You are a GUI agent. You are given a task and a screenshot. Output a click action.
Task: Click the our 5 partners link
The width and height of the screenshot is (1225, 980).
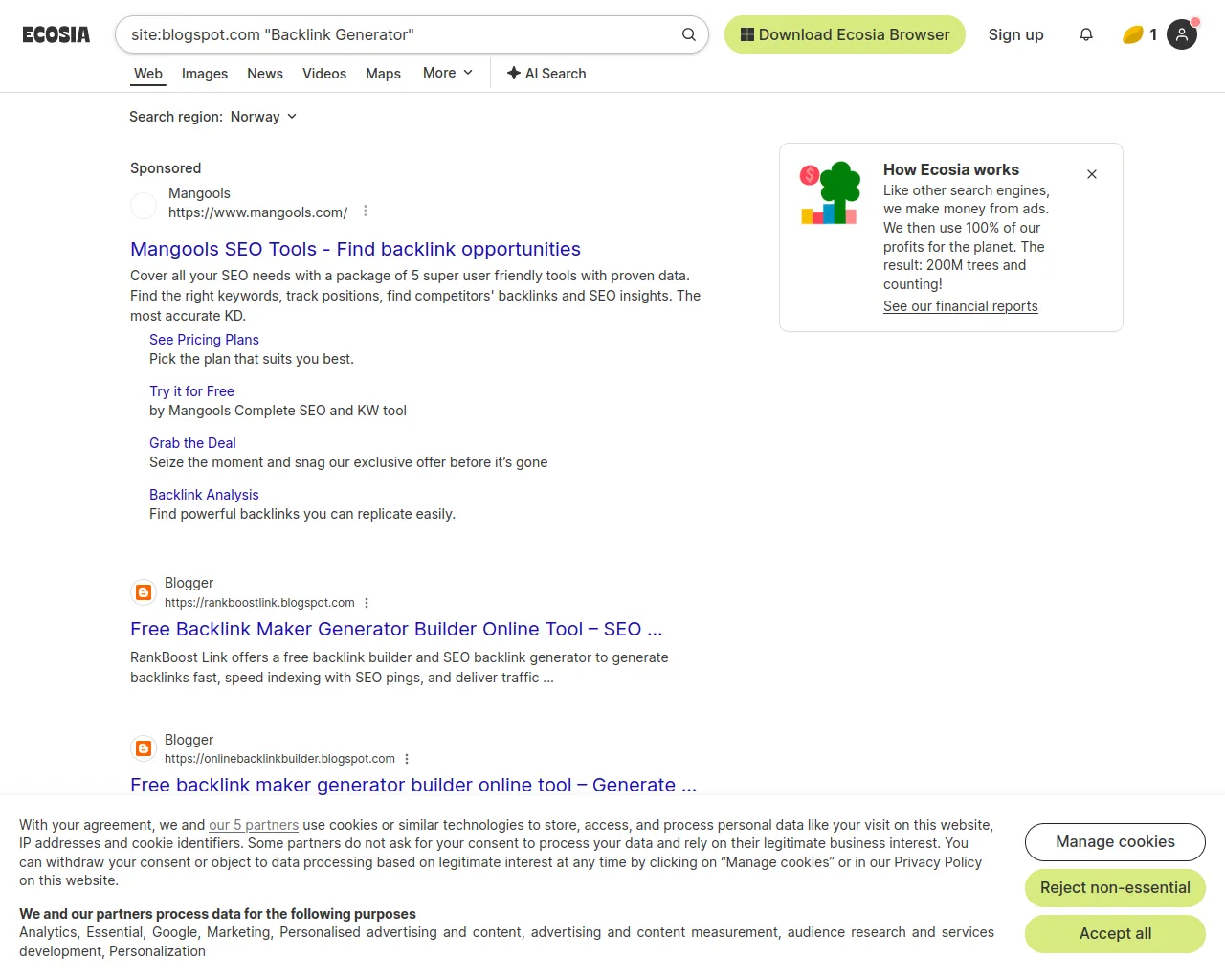pyautogui.click(x=254, y=825)
